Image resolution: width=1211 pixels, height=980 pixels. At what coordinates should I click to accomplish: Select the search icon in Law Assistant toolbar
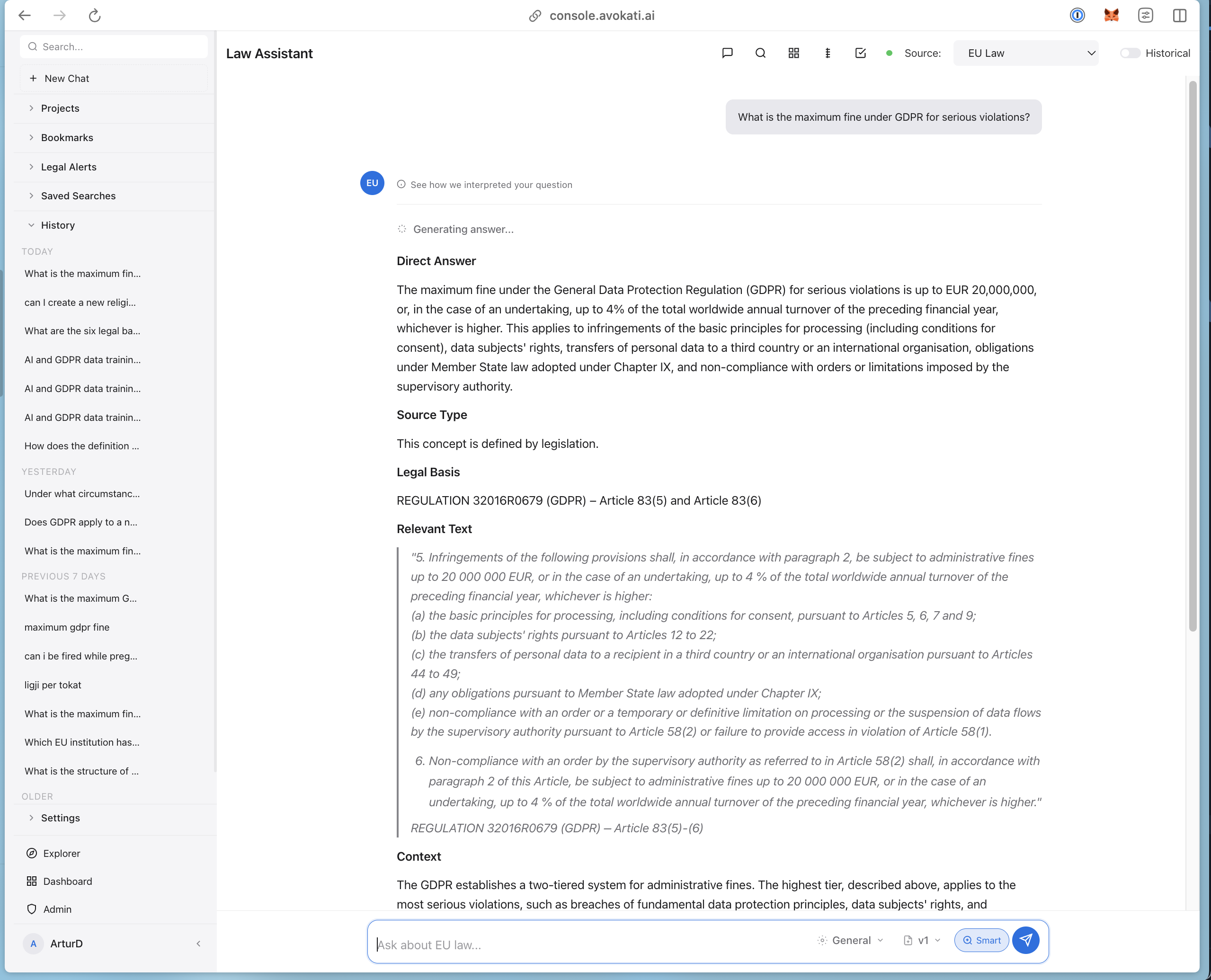[x=760, y=53]
